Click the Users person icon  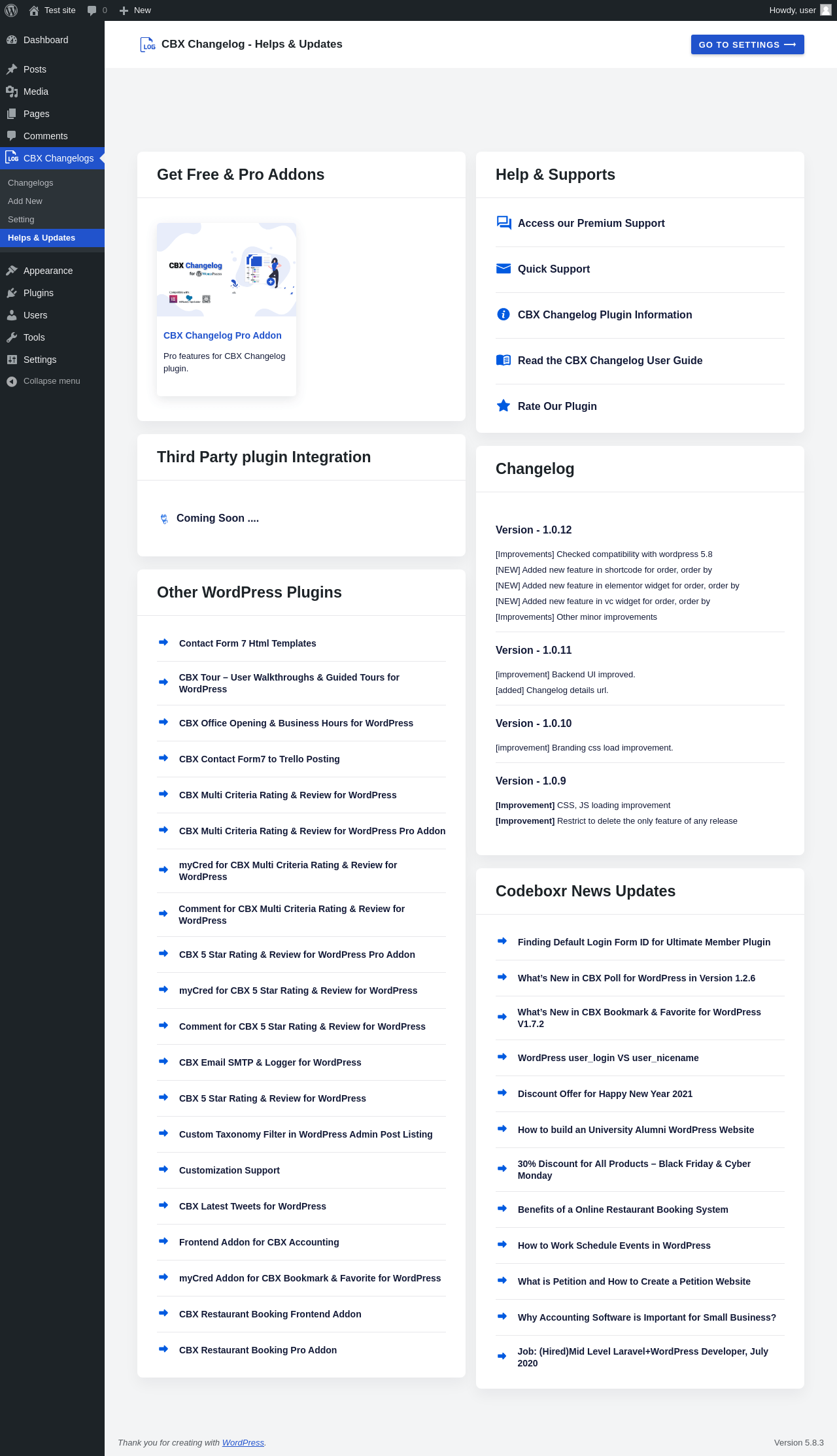click(12, 315)
